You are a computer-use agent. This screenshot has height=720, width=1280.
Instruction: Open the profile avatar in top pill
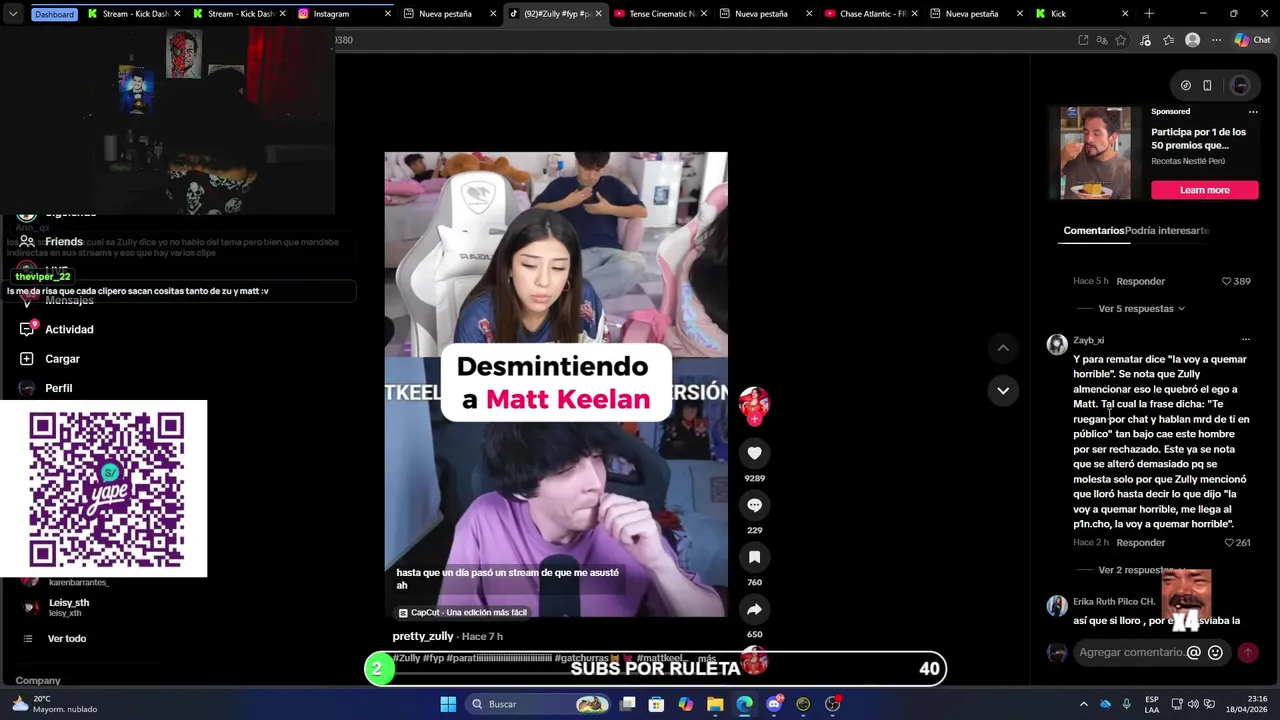click(1240, 85)
